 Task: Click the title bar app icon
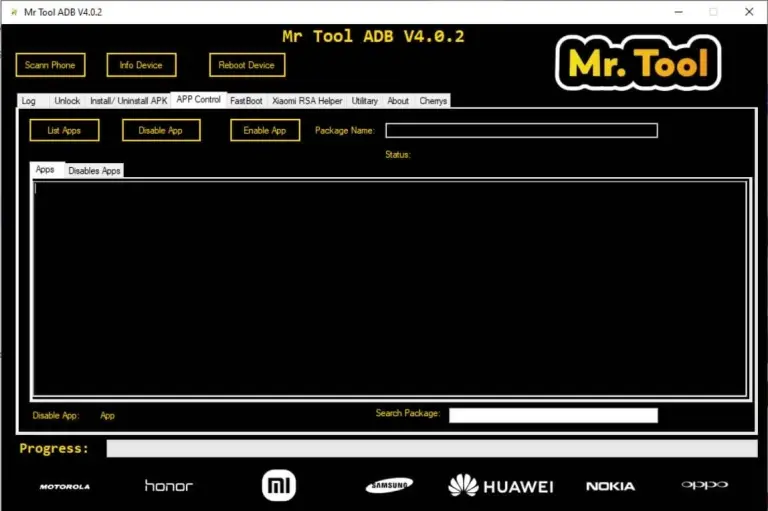[x=14, y=12]
